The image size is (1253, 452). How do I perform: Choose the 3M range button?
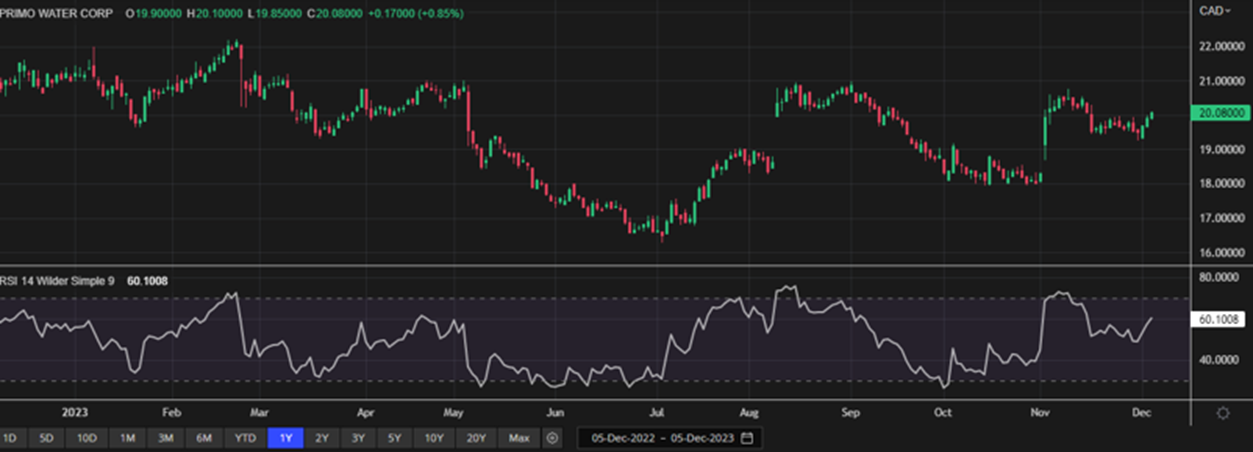coord(165,438)
